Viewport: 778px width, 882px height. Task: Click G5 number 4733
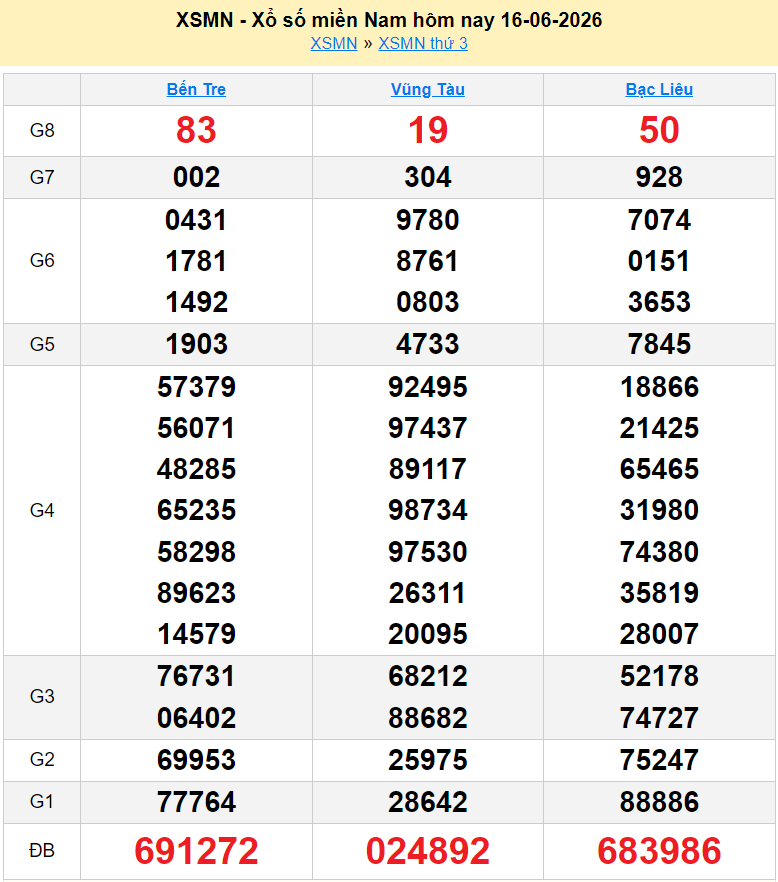428,344
